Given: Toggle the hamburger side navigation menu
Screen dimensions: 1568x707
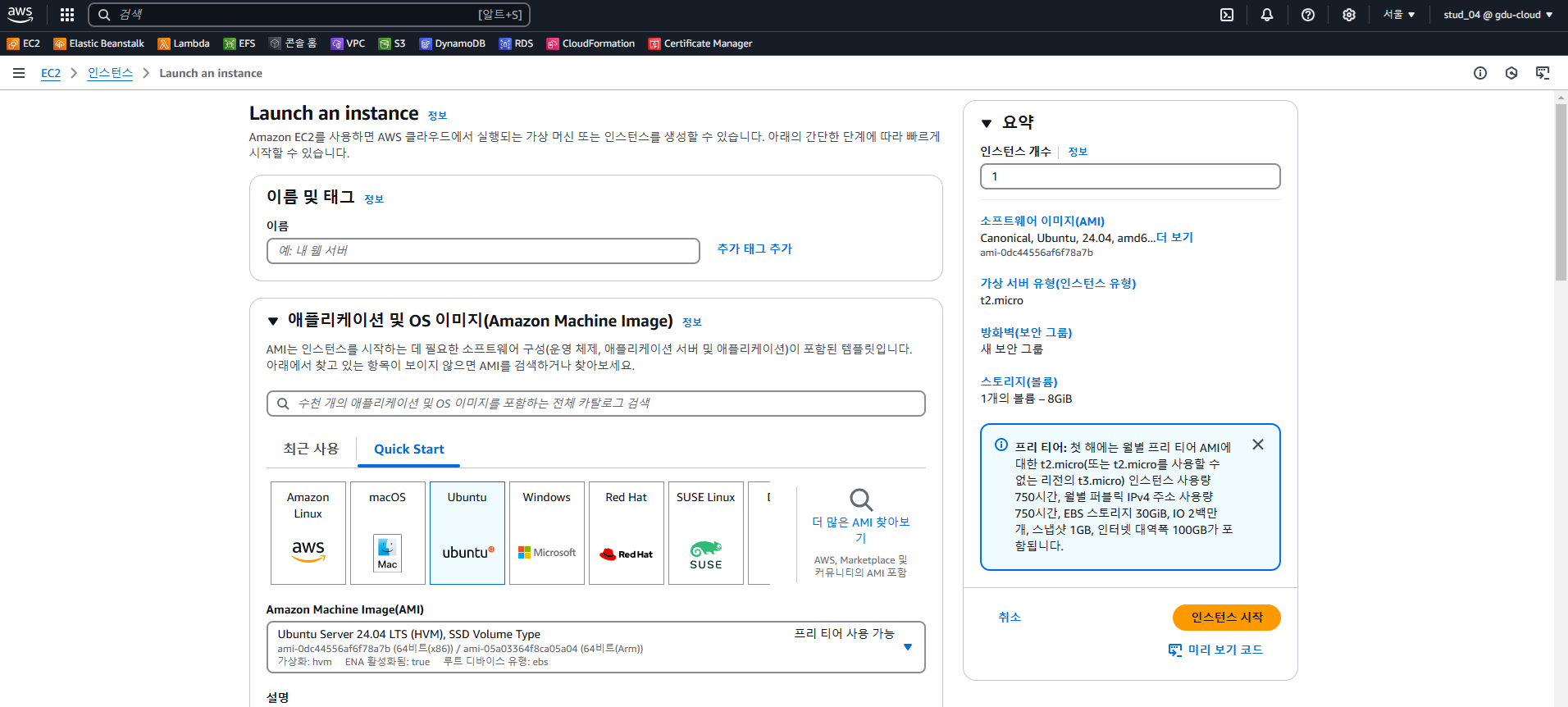Looking at the screenshot, I should pyautogui.click(x=19, y=73).
